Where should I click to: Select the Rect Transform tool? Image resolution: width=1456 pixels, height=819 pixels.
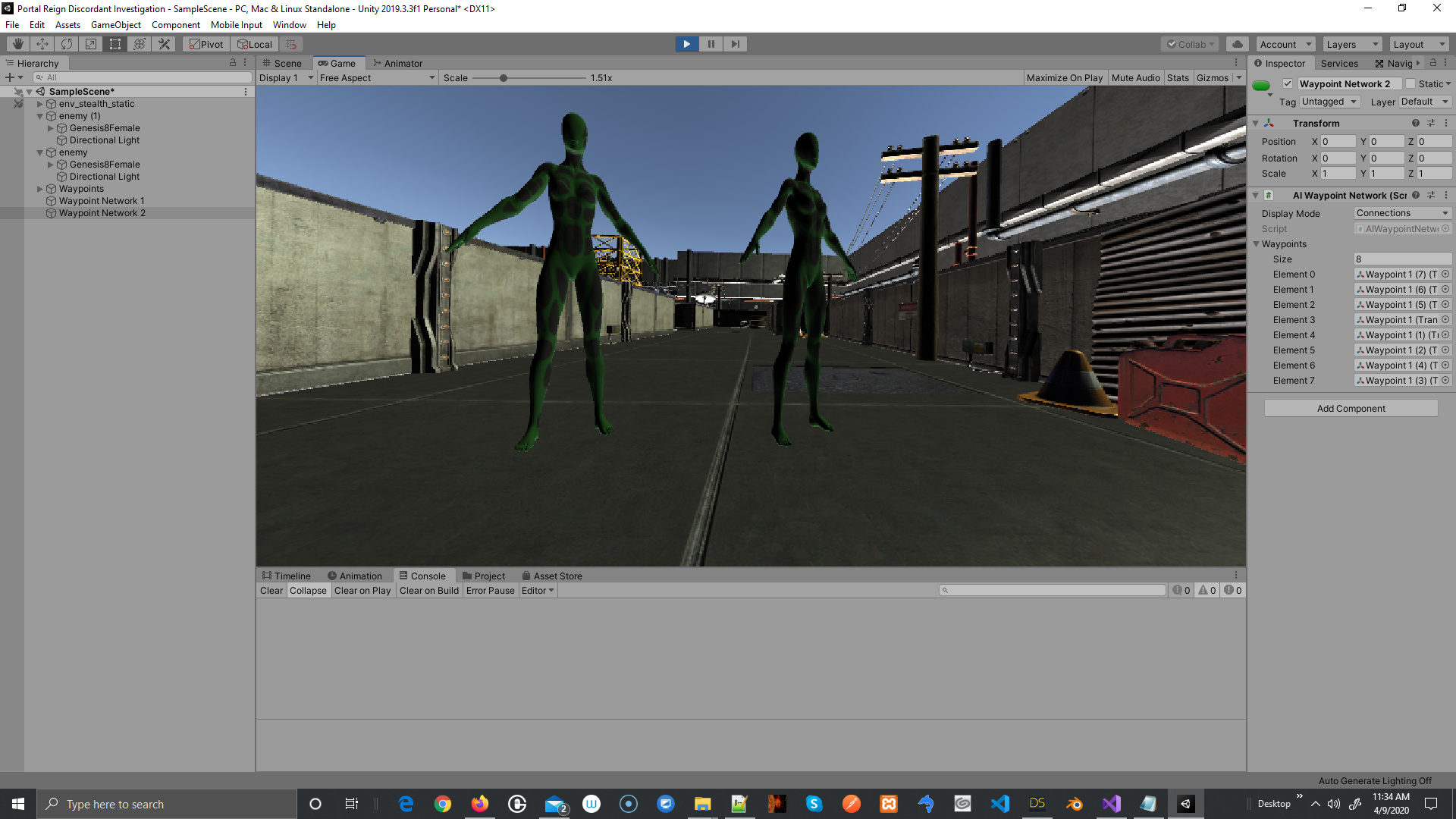point(115,44)
